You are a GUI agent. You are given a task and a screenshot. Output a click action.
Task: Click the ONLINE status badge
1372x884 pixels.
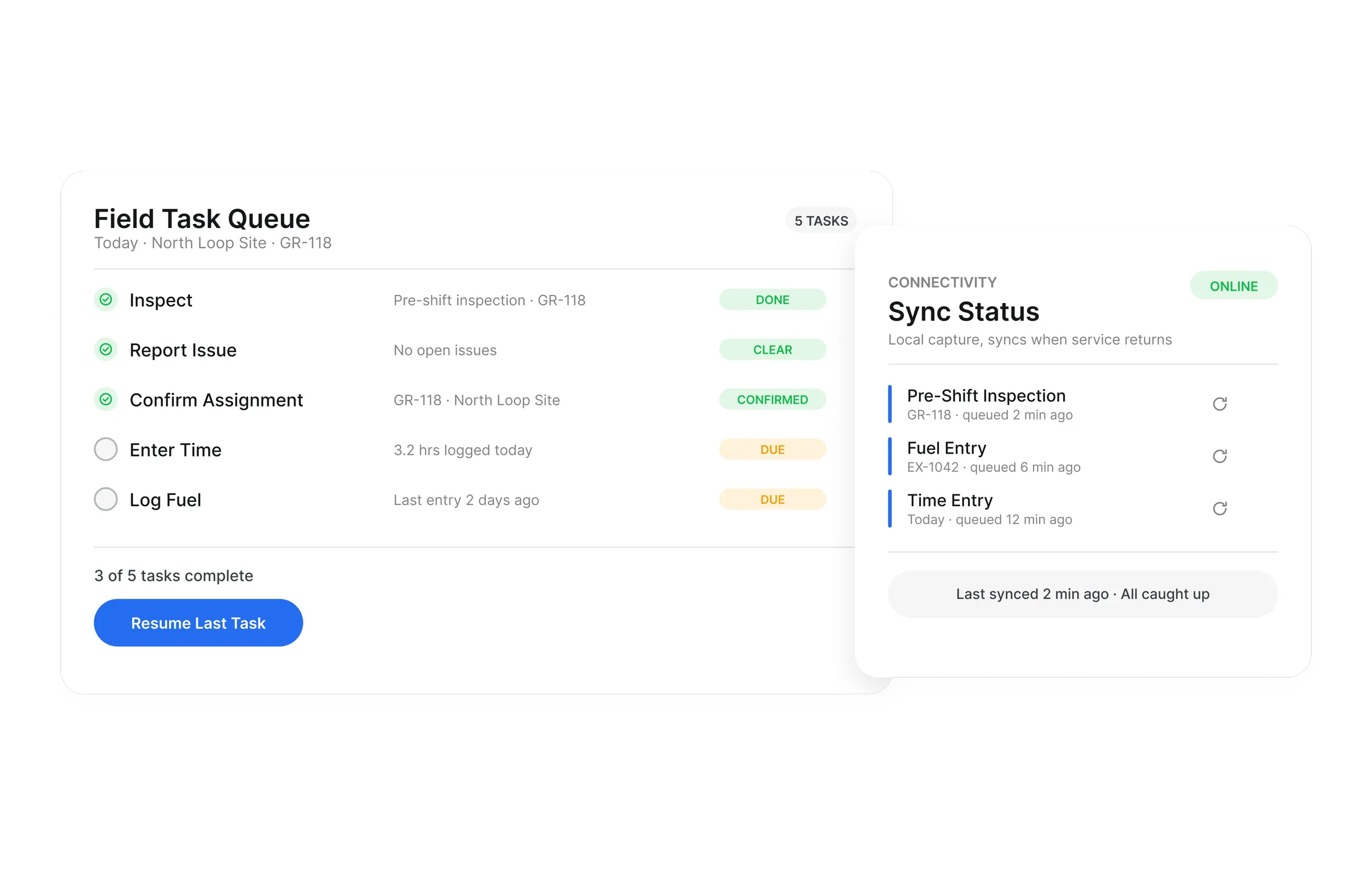tap(1234, 286)
